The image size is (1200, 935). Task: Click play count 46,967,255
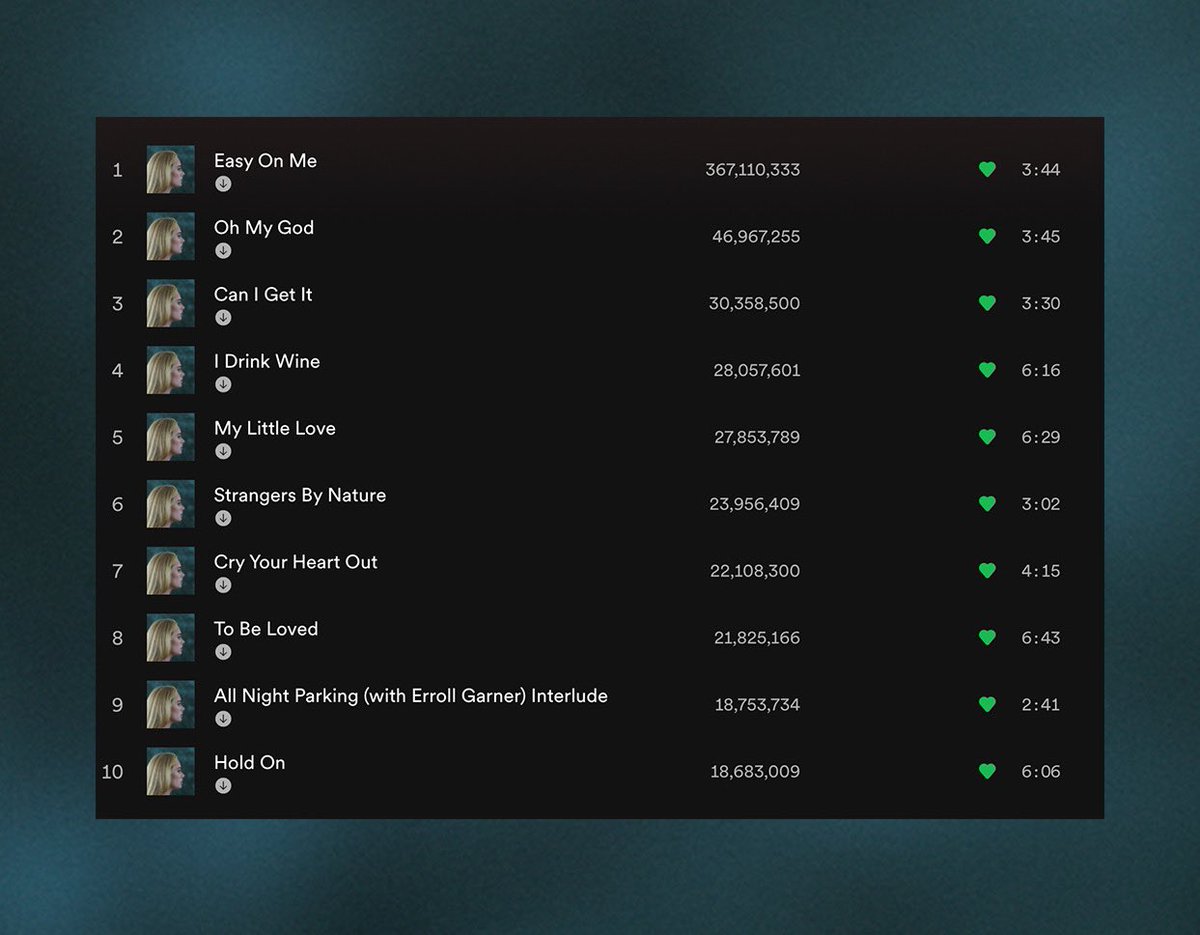click(x=756, y=237)
